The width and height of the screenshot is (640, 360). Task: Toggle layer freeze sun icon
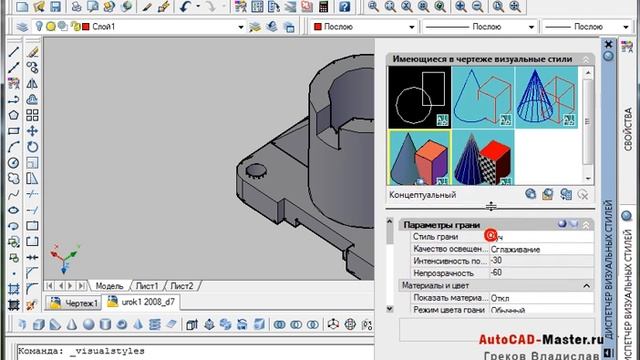click(x=51, y=27)
